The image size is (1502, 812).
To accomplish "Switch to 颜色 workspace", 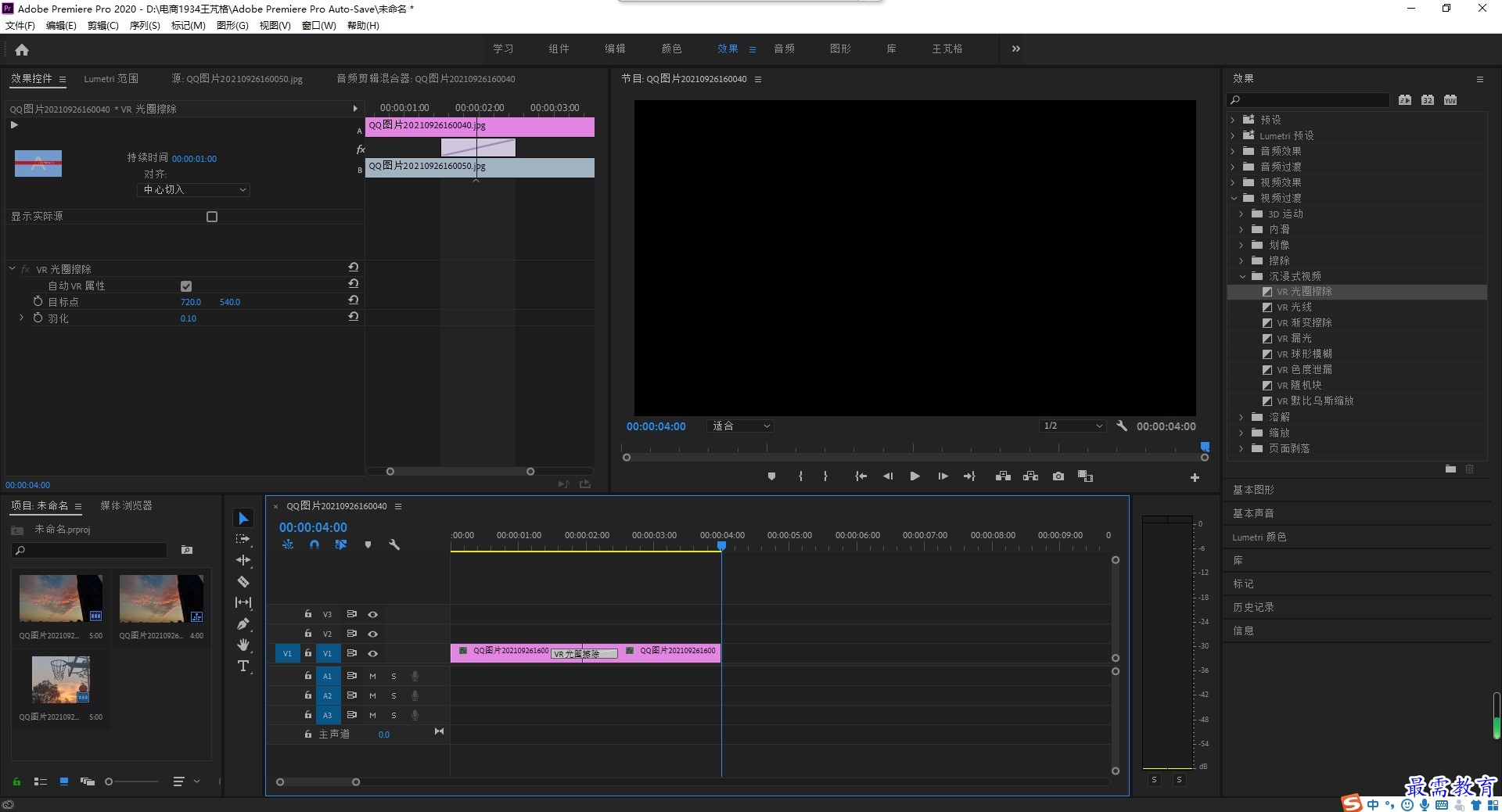I will 671,49.
